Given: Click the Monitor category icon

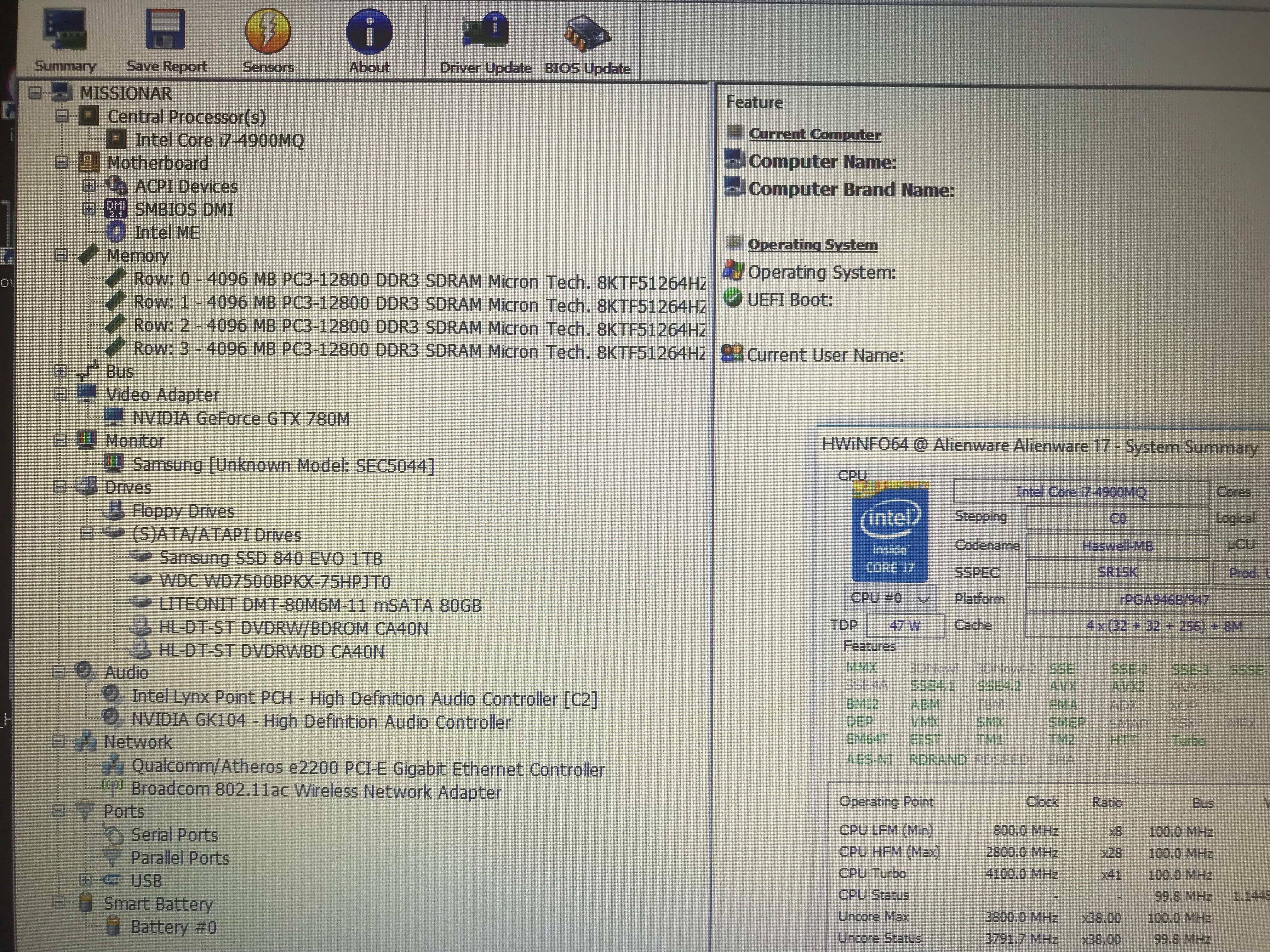Looking at the screenshot, I should (86, 440).
